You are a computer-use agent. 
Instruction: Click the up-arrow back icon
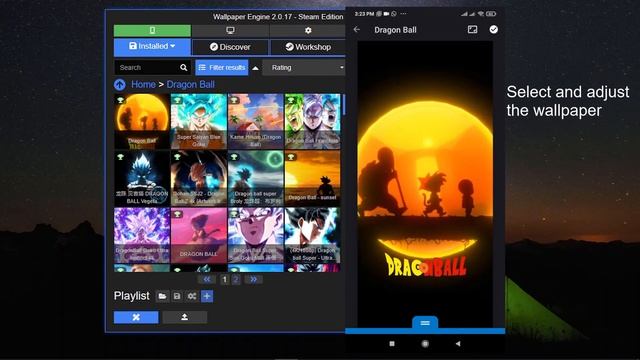click(120, 84)
